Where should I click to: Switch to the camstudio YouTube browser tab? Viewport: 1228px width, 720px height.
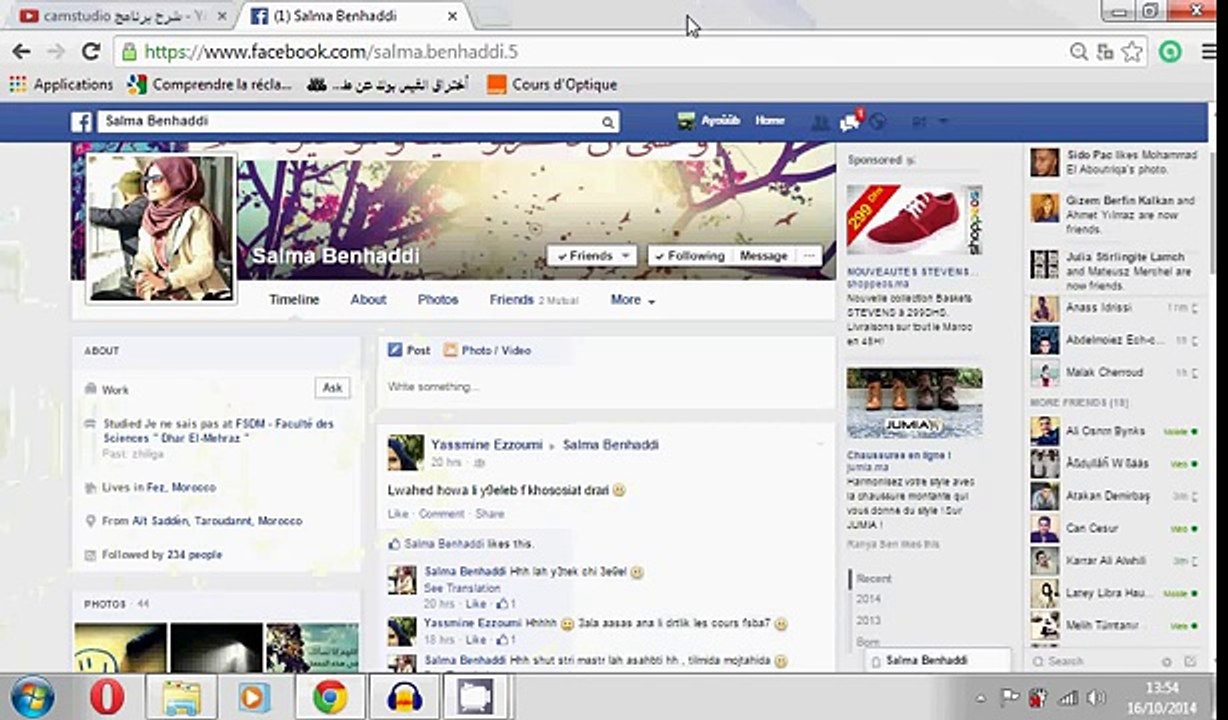coord(120,16)
